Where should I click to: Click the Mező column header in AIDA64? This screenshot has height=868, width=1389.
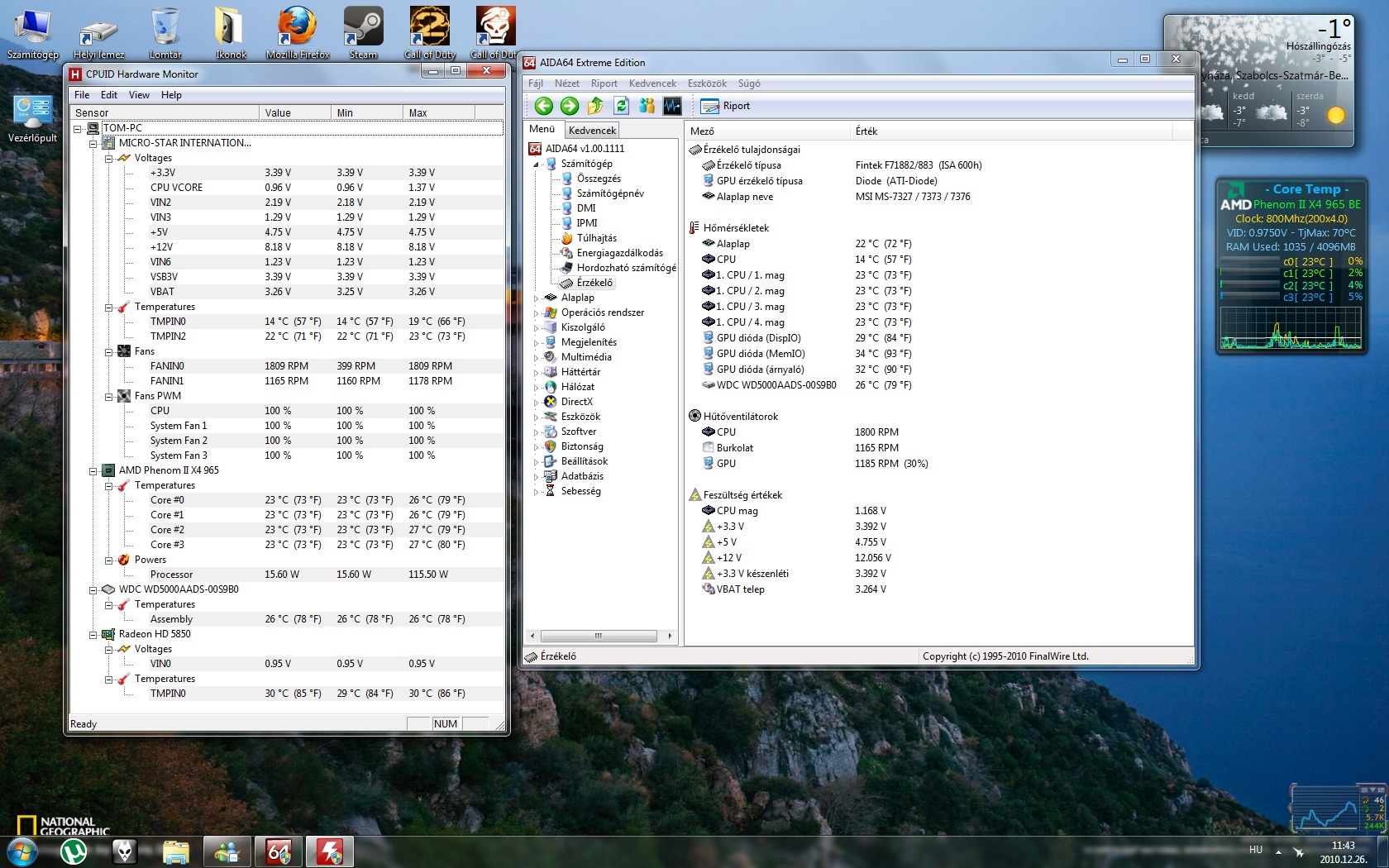pyautogui.click(x=767, y=131)
